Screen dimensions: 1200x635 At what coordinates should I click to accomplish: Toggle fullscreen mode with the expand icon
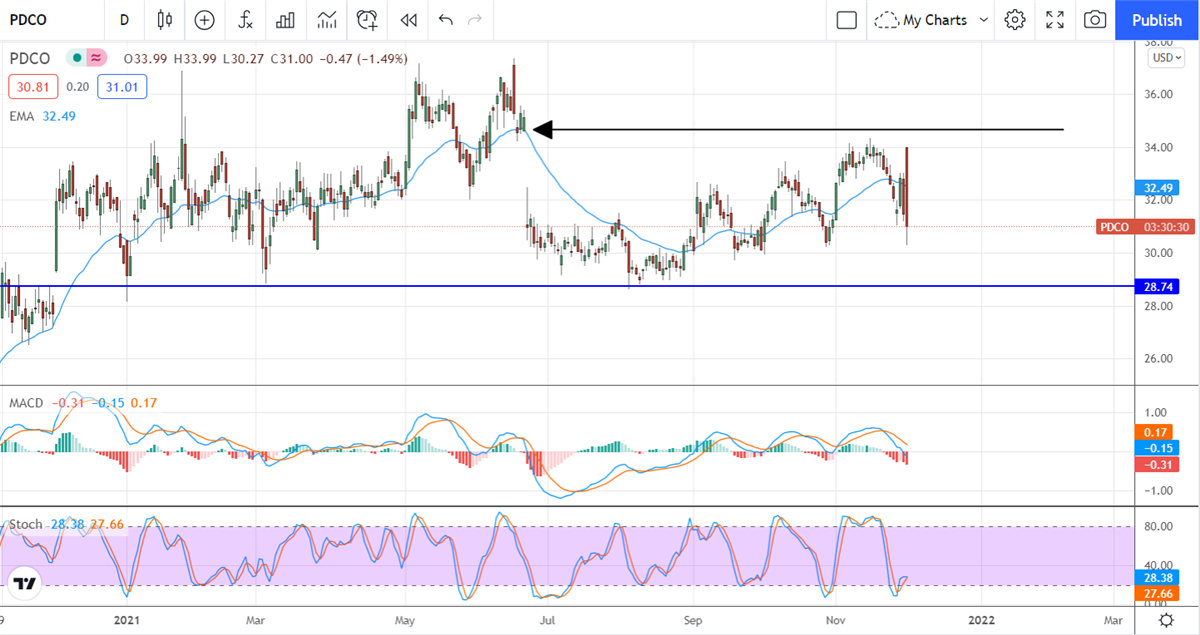point(1054,20)
